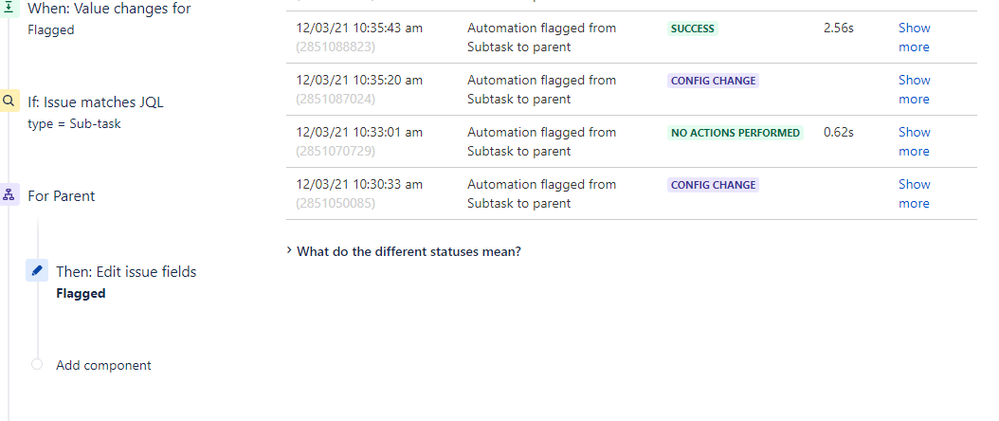Select the For Parent branch component

pos(61,196)
